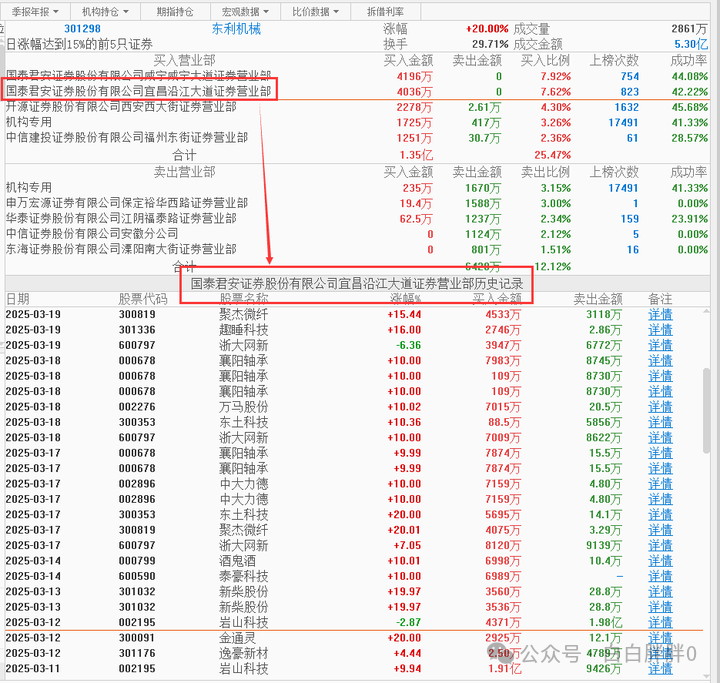Open 详情 for 2025-03-17 聚杰微纤
Screen dimensions: 720x683
pyautogui.click(x=660, y=530)
